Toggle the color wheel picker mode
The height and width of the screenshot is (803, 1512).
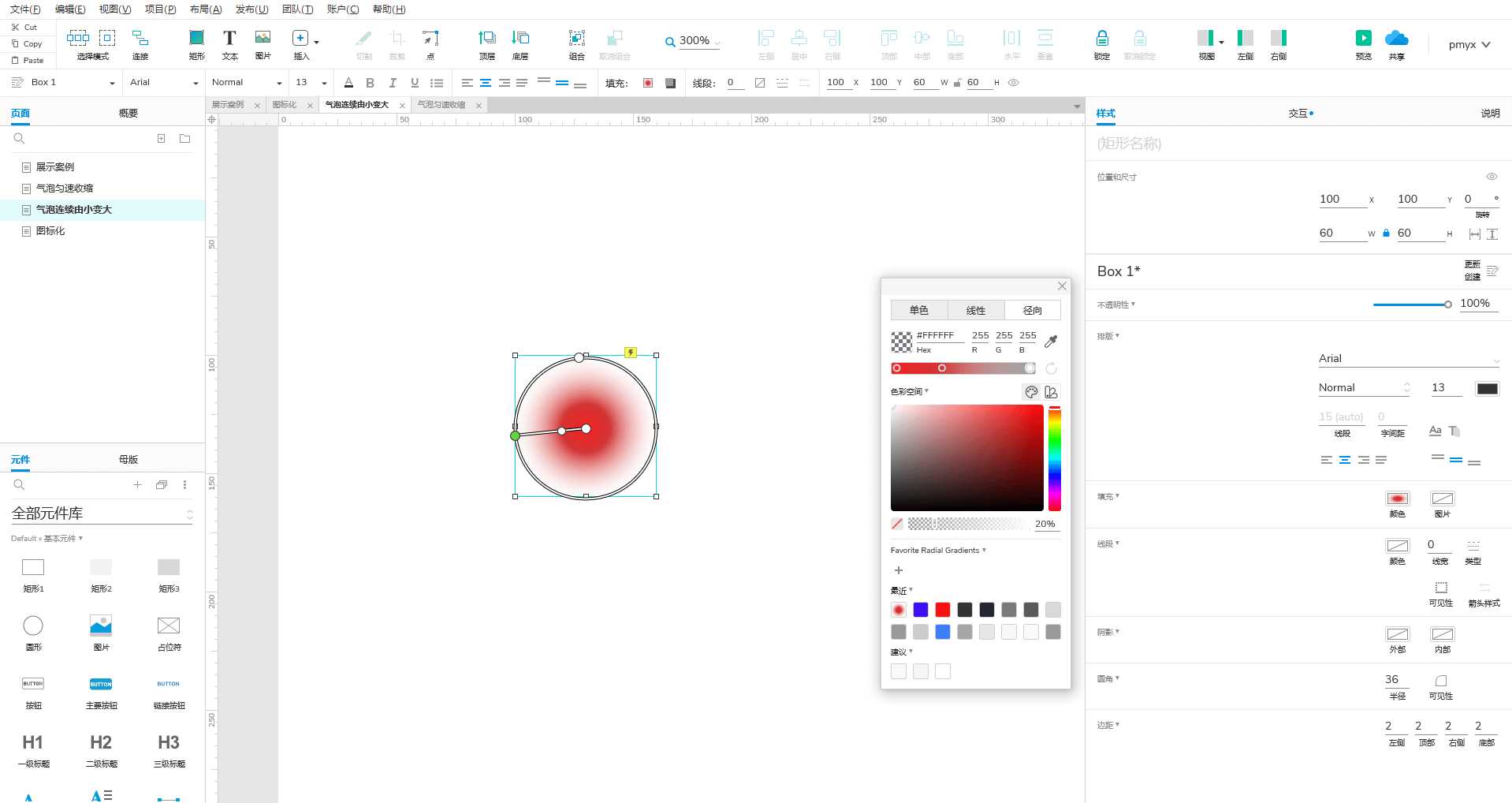pos(1031,392)
